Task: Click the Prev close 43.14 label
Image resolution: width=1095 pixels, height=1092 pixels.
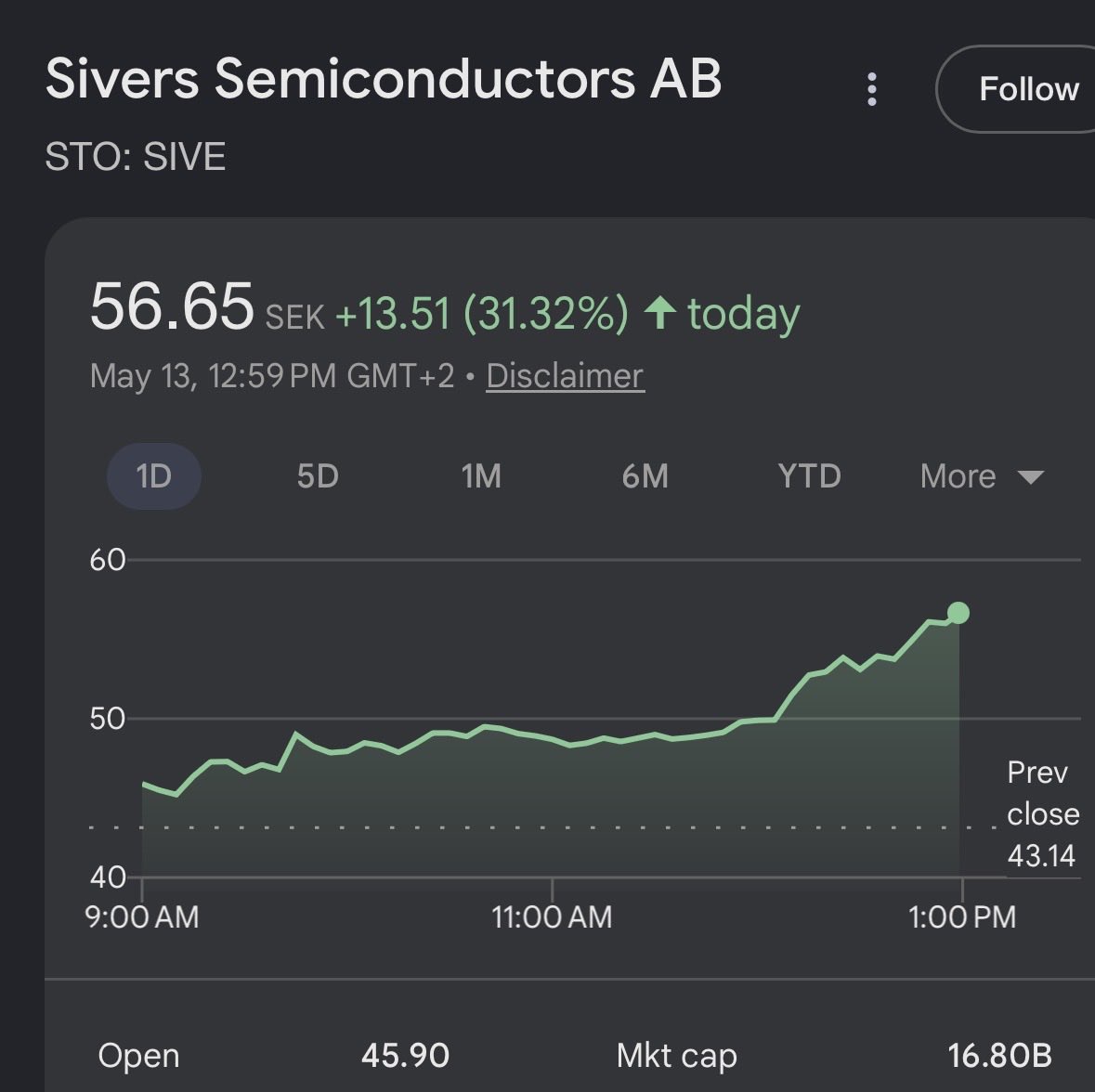Action: [1043, 814]
